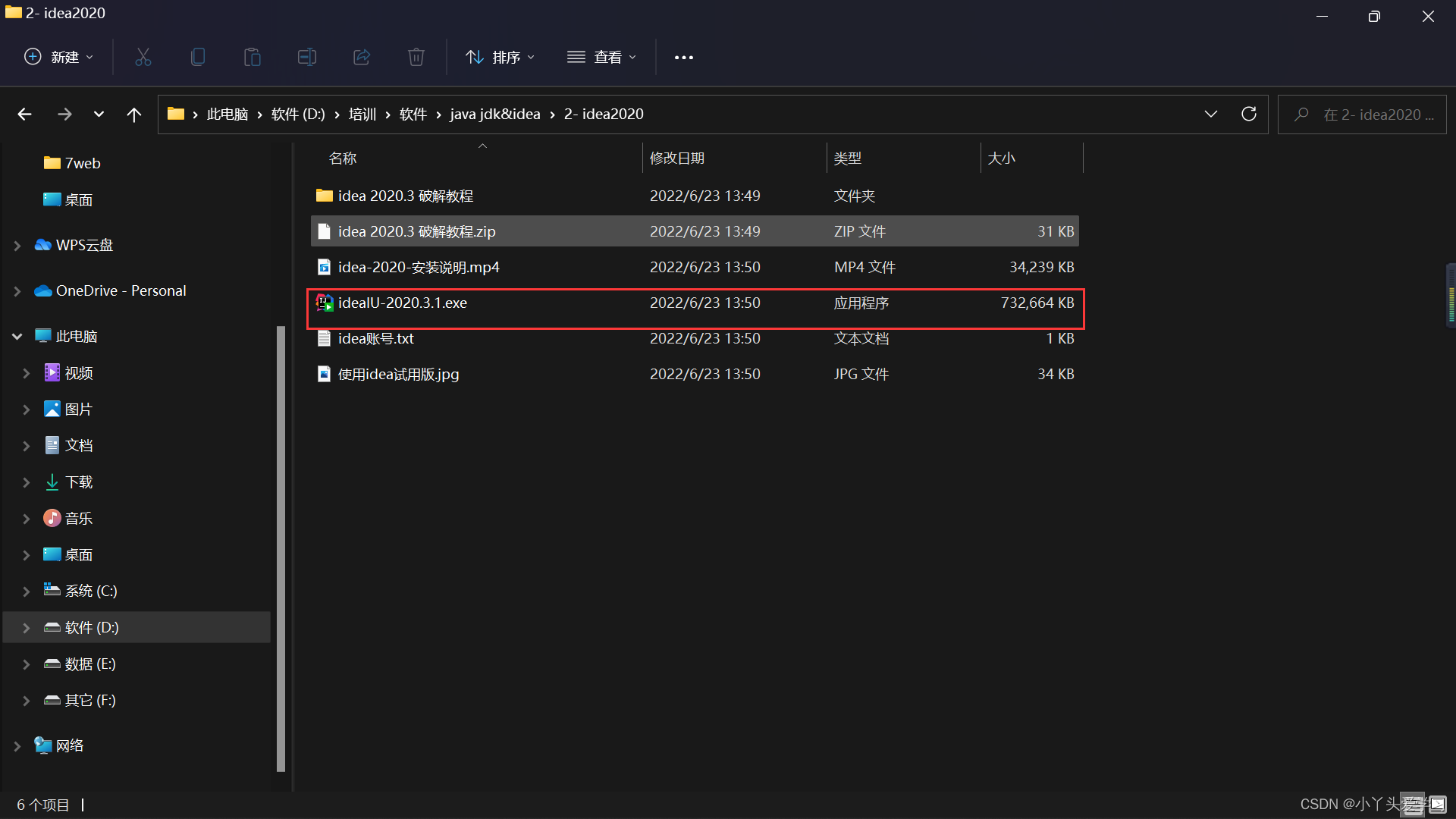Go up one folder level
Image resolution: width=1456 pixels, height=819 pixels.
134,115
